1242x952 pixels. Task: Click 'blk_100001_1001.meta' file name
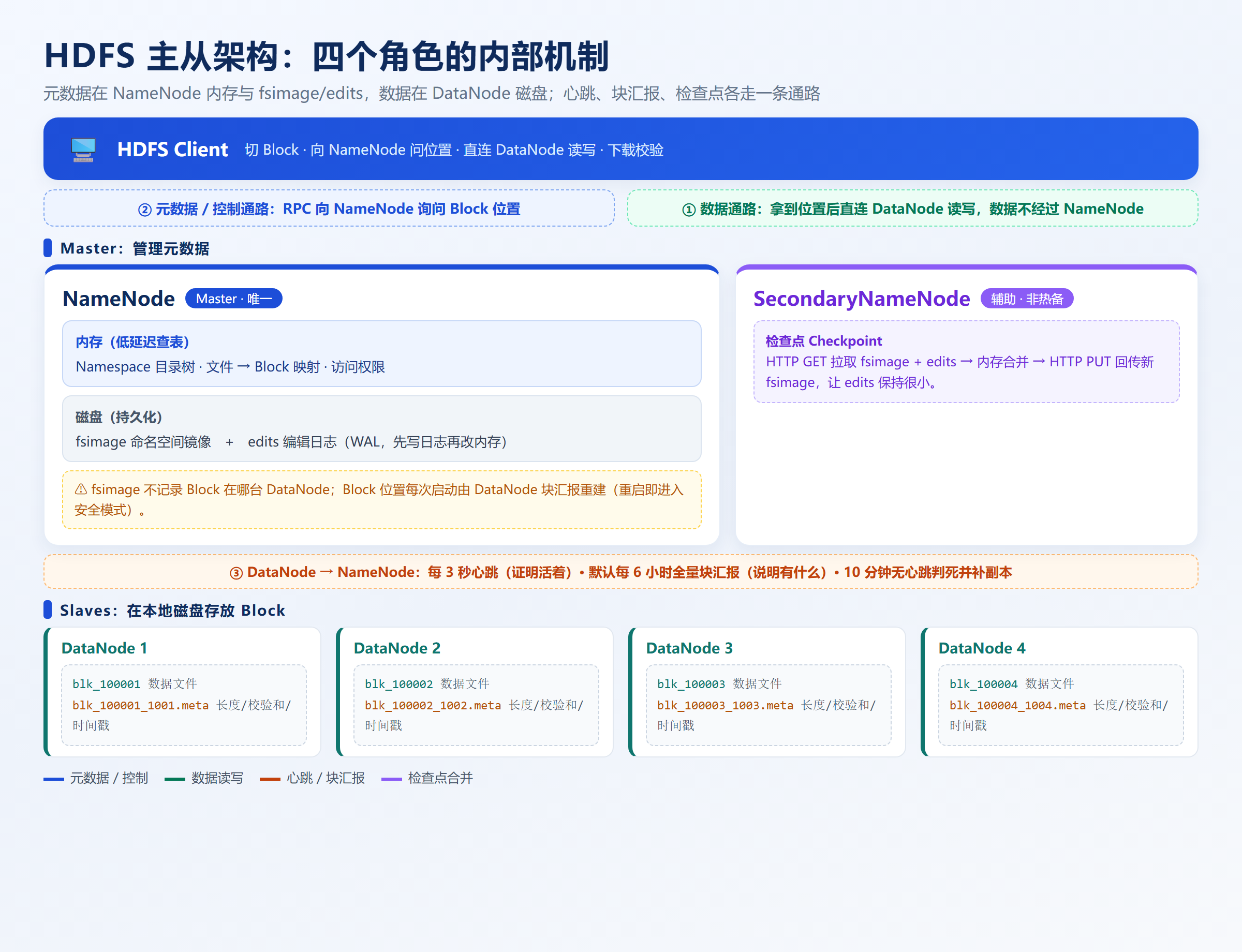pos(140,706)
